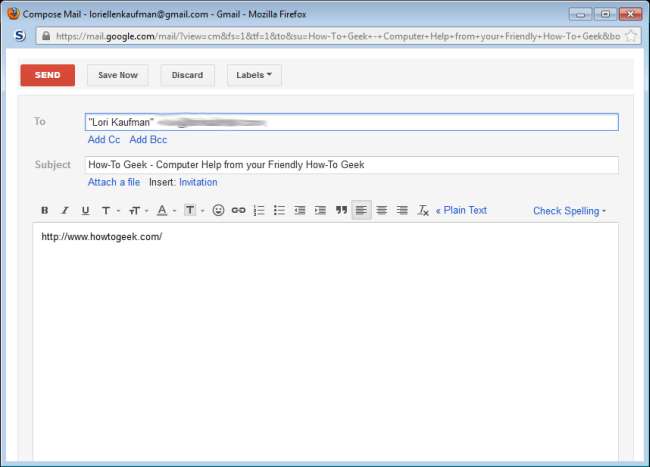The image size is (650, 467).
Task: Open the text size dropdown
Action: [137, 211]
